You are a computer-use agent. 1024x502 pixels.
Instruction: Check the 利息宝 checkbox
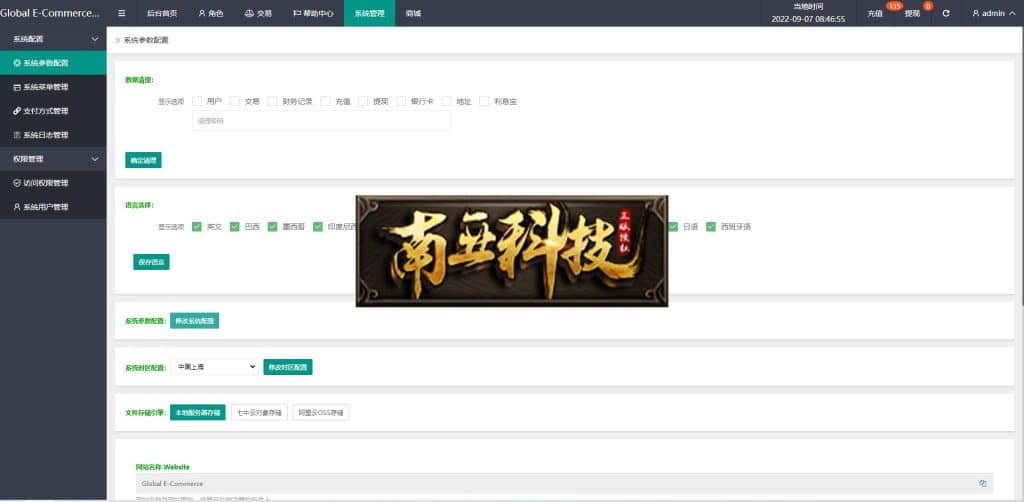pos(484,101)
